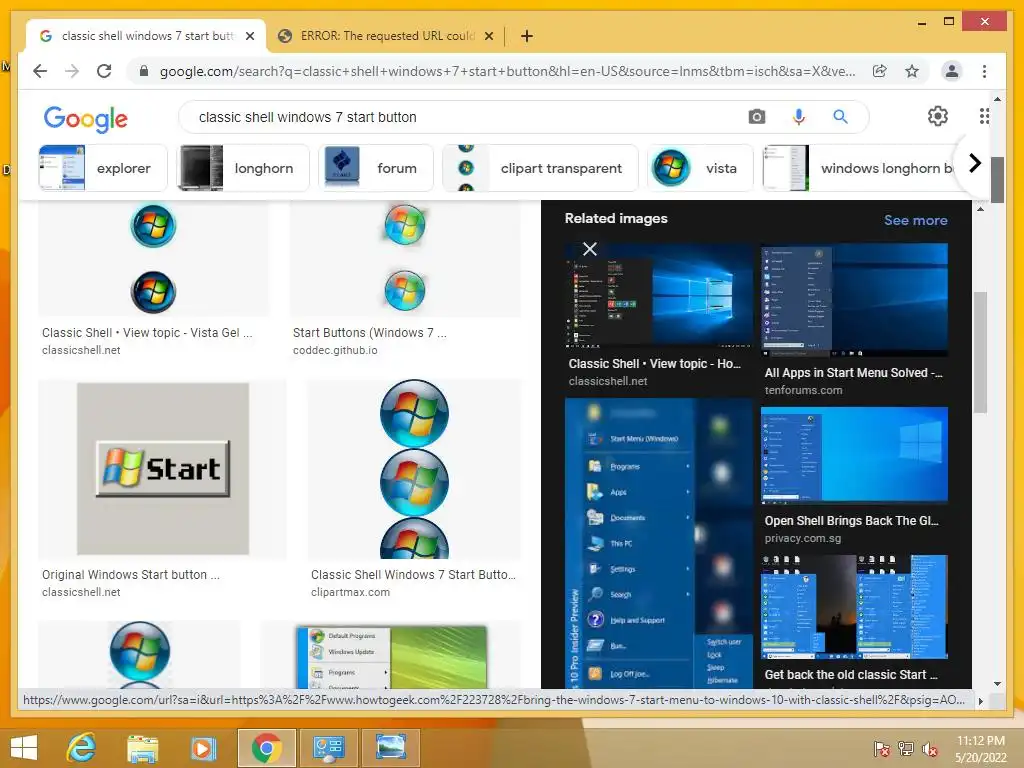Open control panel taskbar icon
Image resolution: width=1024 pixels, height=768 pixels.
tap(328, 748)
